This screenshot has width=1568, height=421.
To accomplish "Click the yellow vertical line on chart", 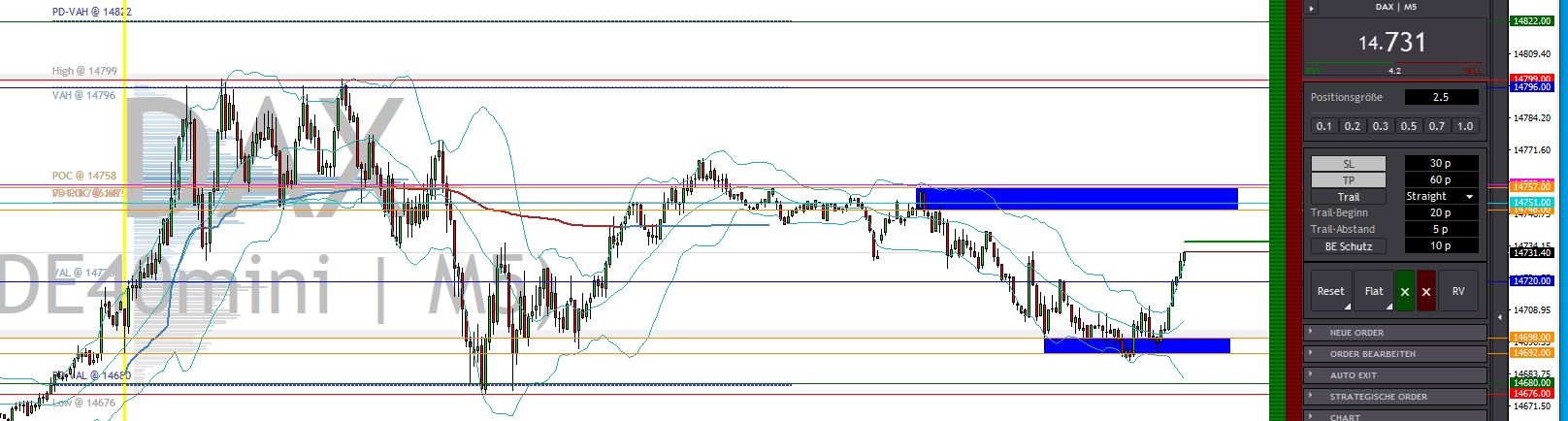I will [124, 210].
